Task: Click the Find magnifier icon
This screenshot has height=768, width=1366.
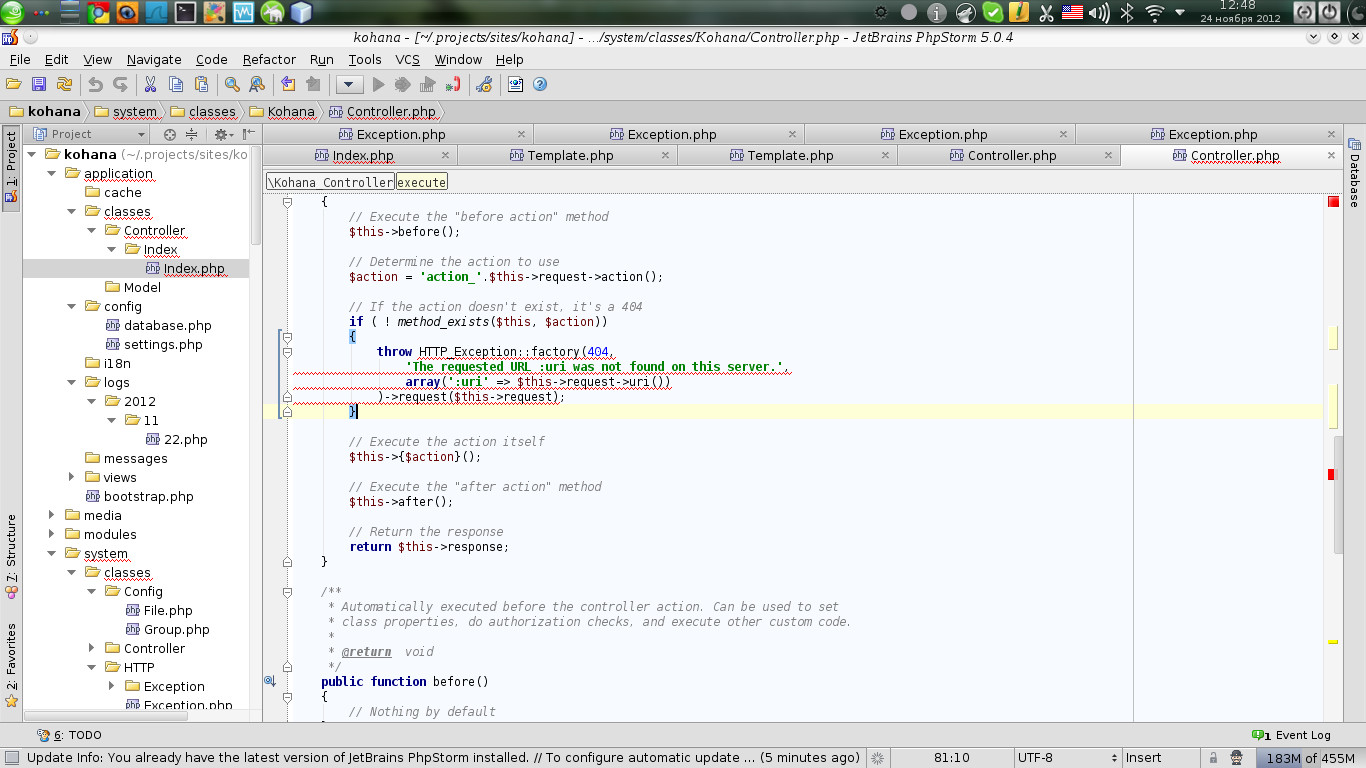Action: click(232, 85)
